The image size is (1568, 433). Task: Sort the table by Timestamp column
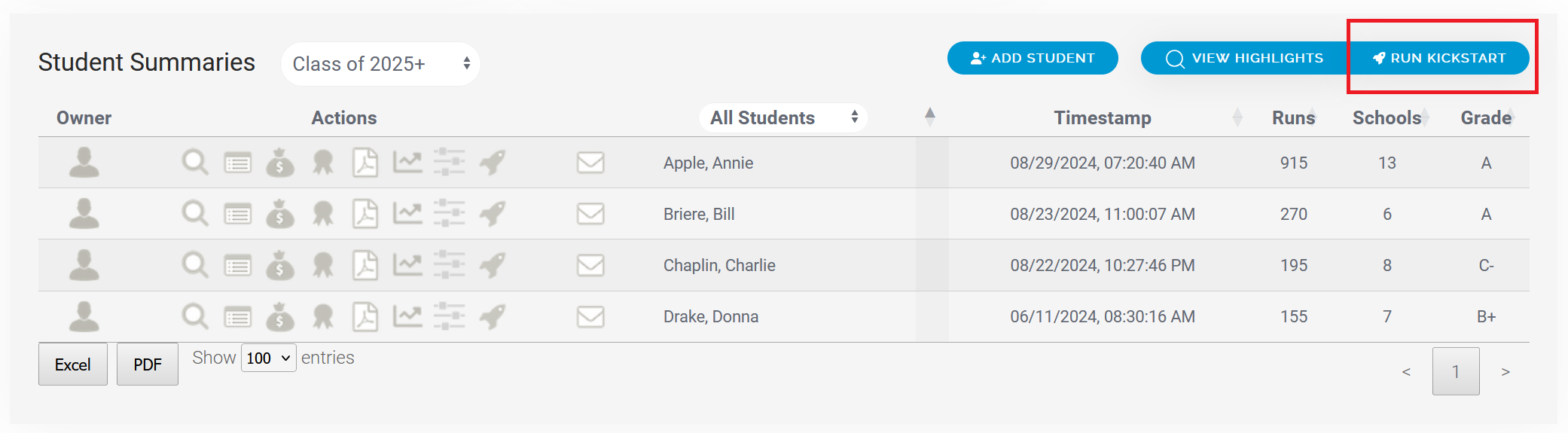coord(1102,117)
